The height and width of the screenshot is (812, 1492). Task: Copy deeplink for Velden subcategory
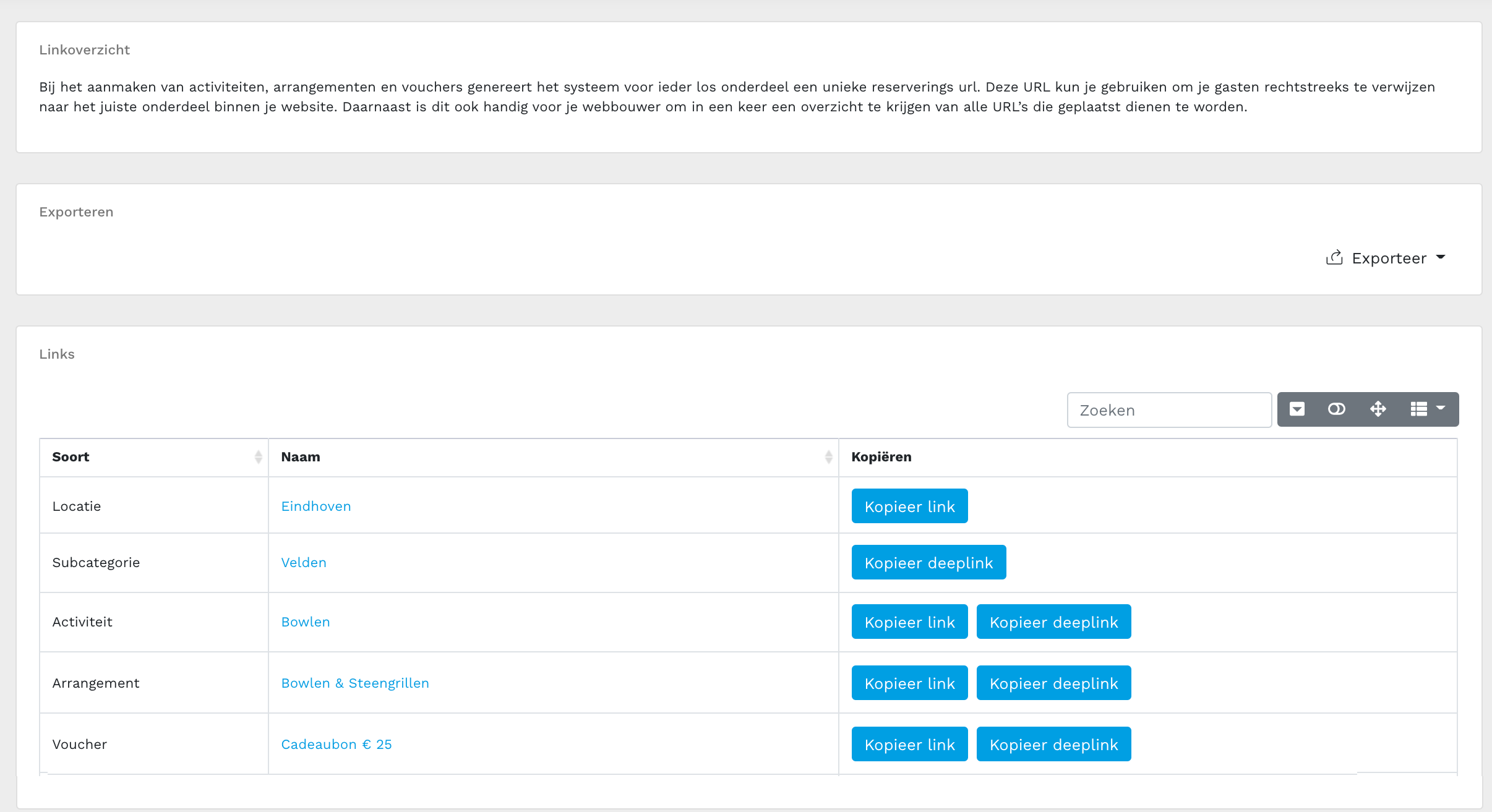coord(928,563)
